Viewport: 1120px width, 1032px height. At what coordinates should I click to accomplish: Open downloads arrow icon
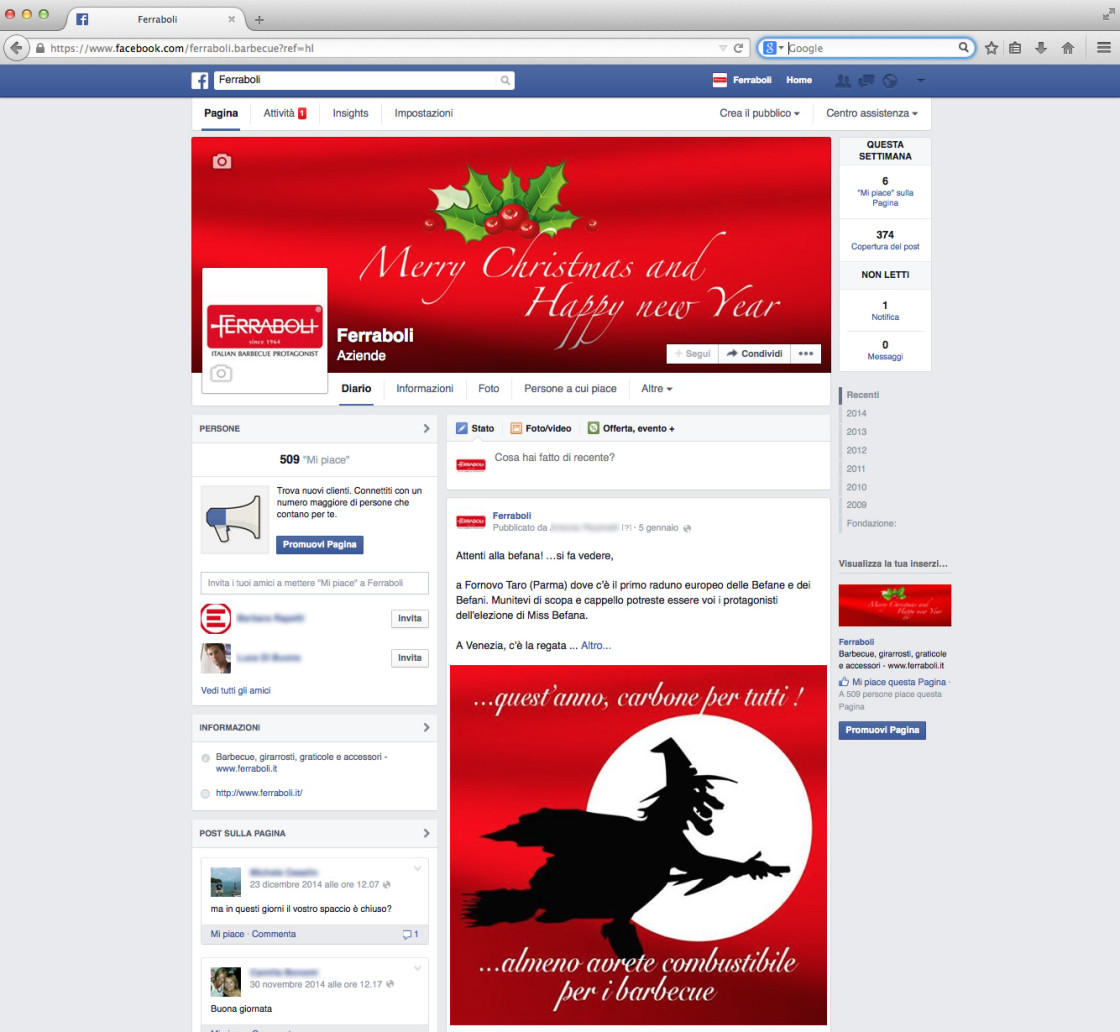(x=1041, y=48)
